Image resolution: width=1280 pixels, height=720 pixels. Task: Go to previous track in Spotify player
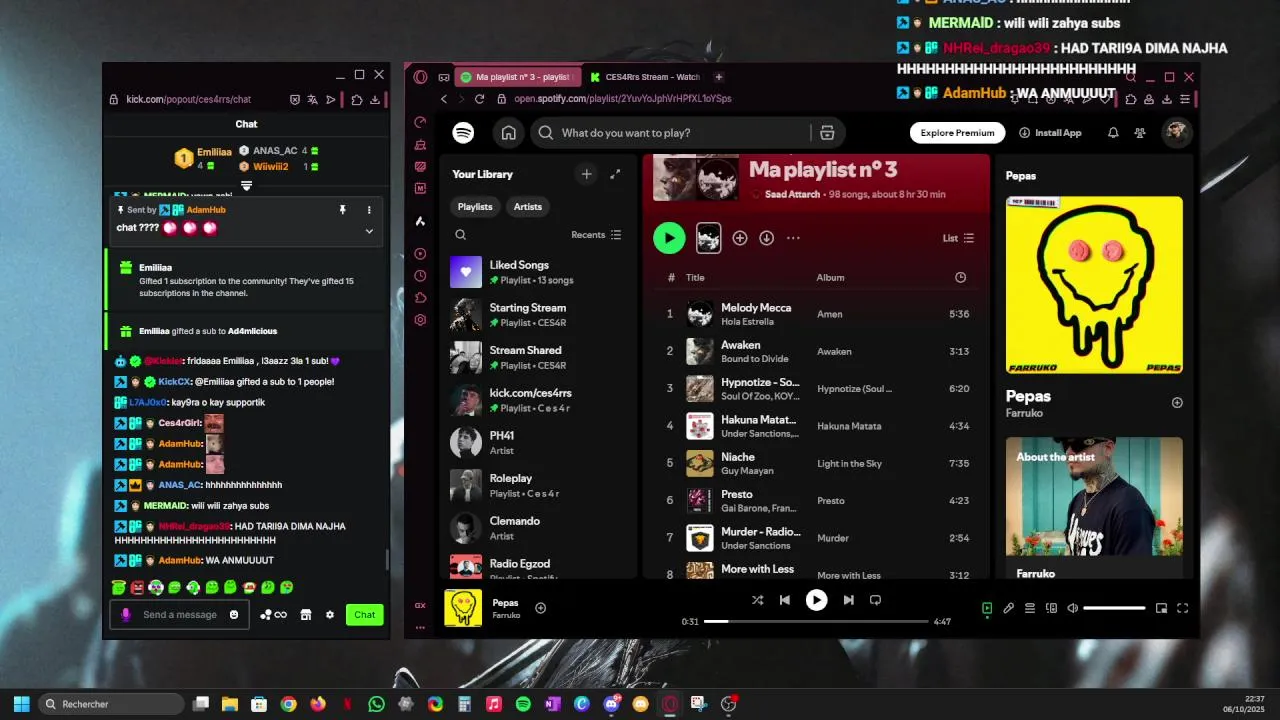785,600
